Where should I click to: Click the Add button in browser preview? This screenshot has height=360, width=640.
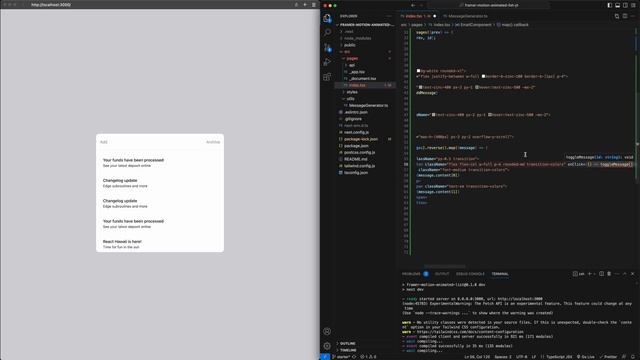[x=104, y=142]
